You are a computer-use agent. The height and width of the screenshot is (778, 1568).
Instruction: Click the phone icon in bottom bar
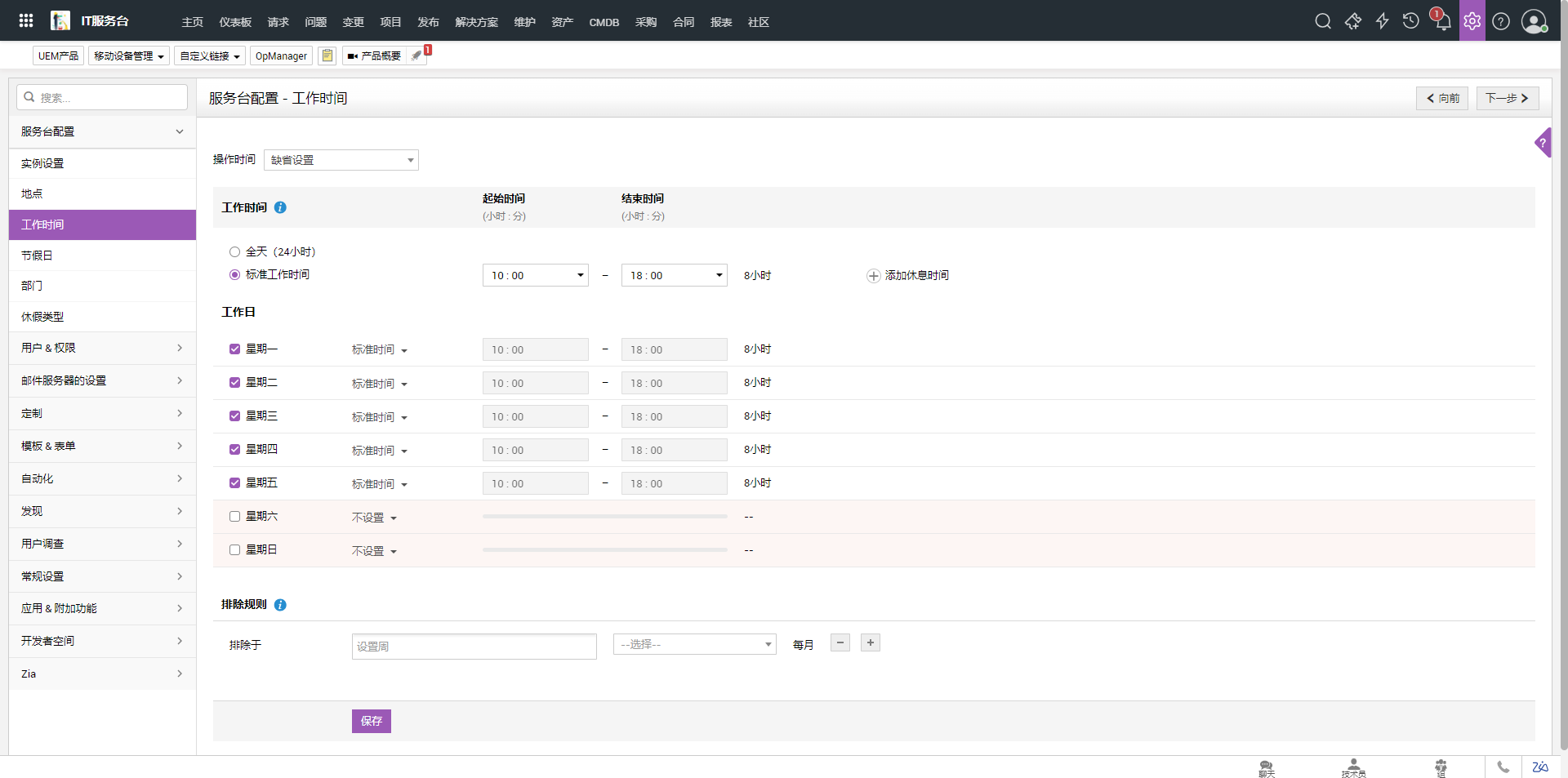[1503, 767]
